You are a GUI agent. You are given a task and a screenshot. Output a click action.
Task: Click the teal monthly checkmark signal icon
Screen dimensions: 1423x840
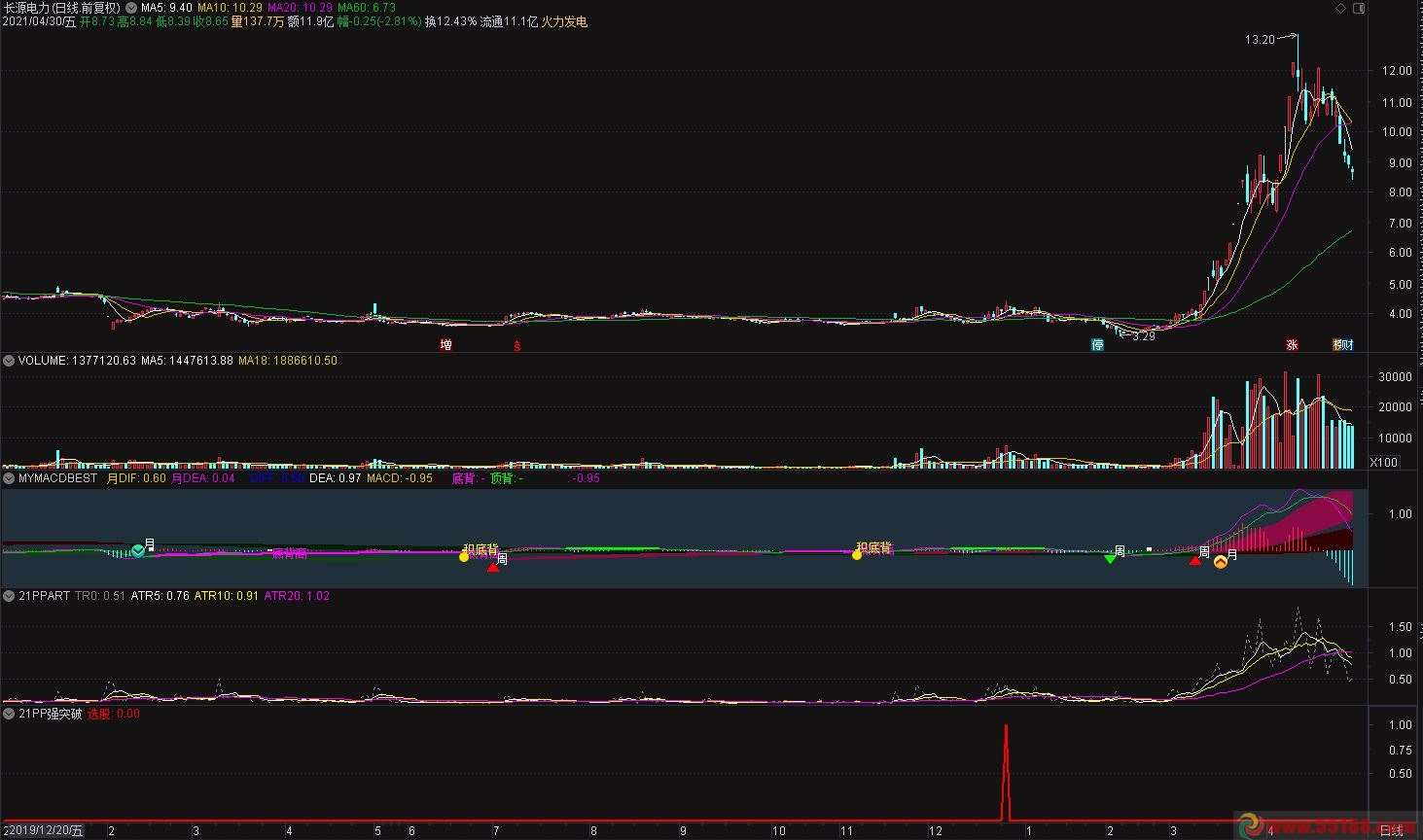pos(138,551)
